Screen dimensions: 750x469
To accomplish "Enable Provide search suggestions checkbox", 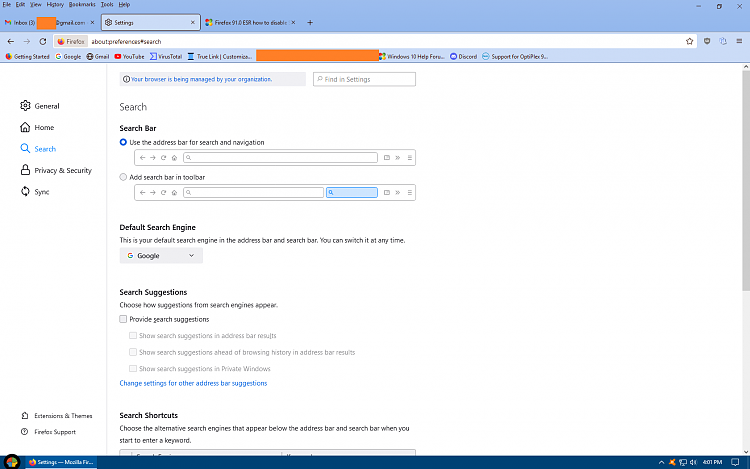I will (x=123, y=319).
